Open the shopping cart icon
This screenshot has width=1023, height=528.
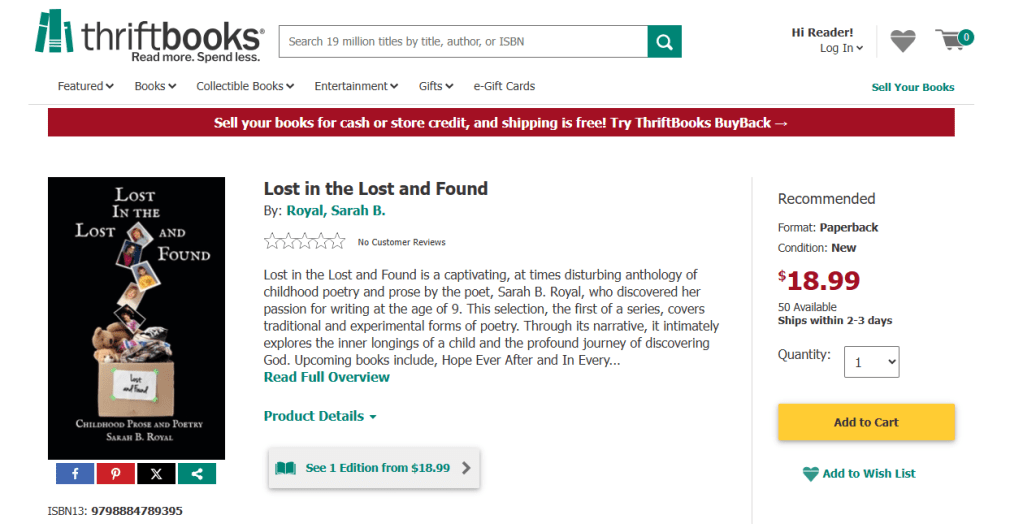click(953, 41)
